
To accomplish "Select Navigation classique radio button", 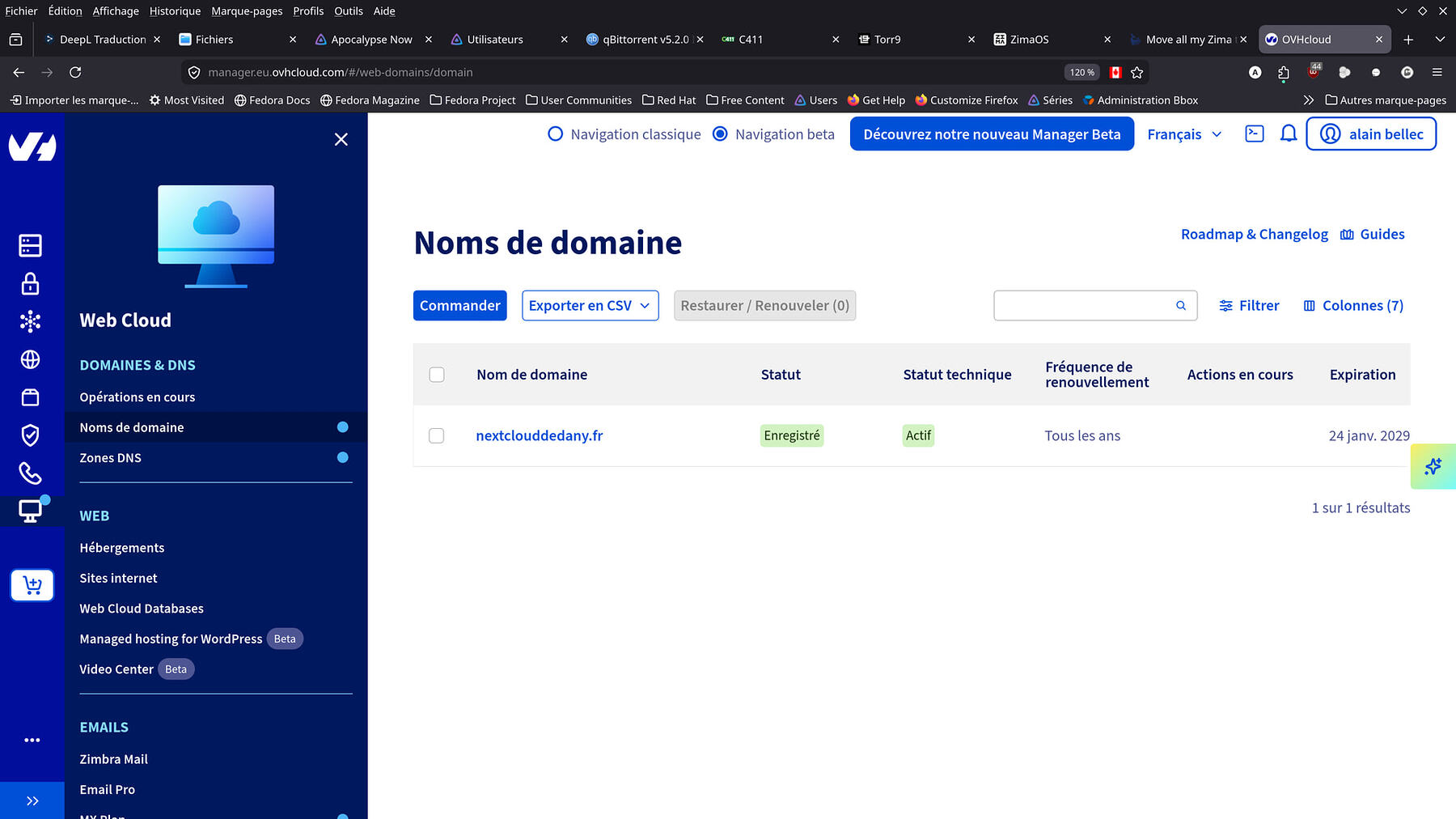I will tap(555, 134).
